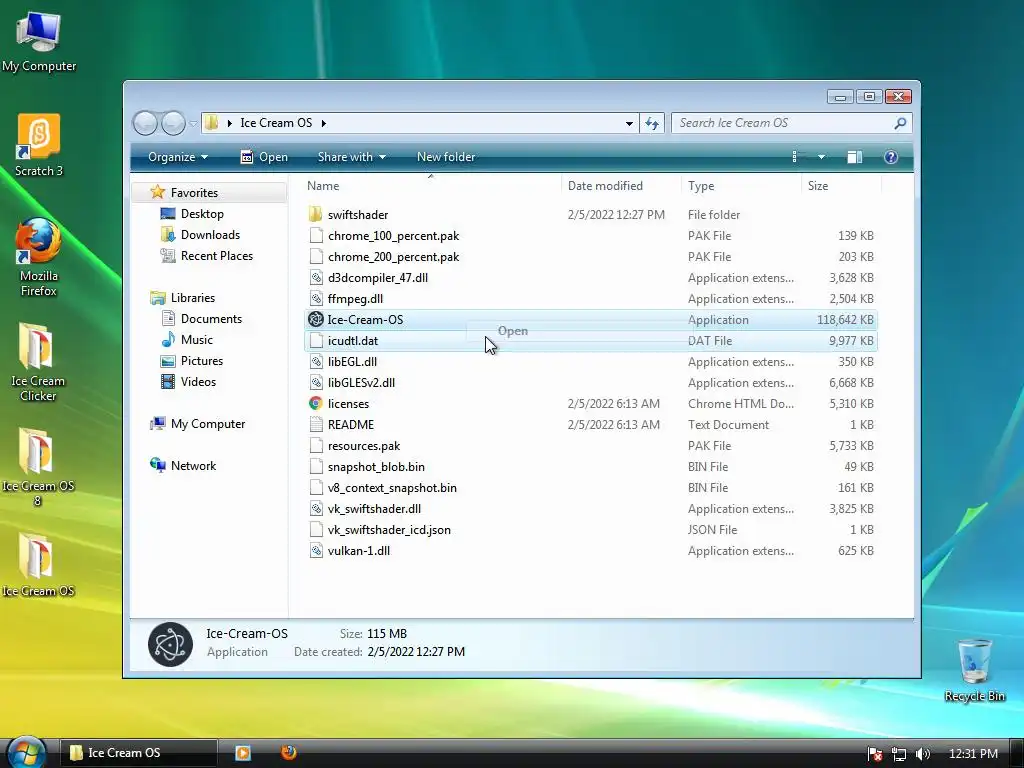
Task: Open Desktop in the navigation pane
Action: click(x=202, y=214)
